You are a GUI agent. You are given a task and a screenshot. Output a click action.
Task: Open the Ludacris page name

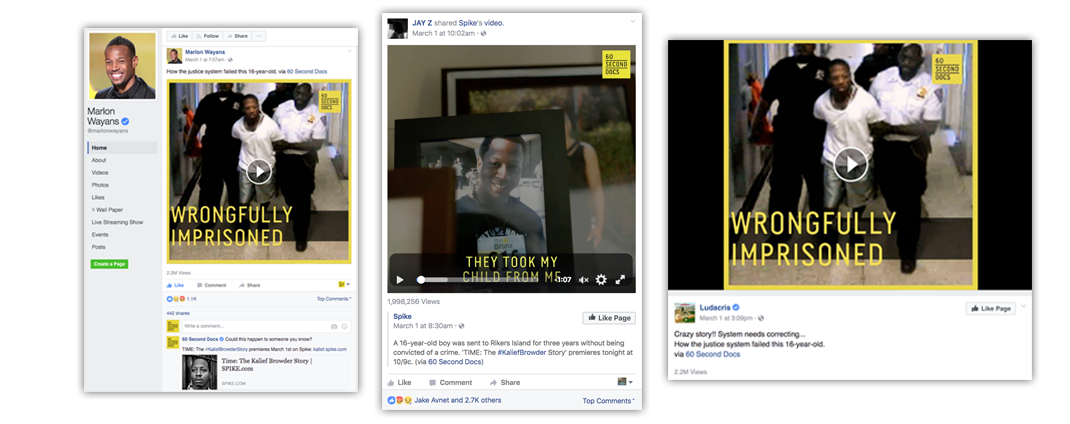tap(715, 308)
